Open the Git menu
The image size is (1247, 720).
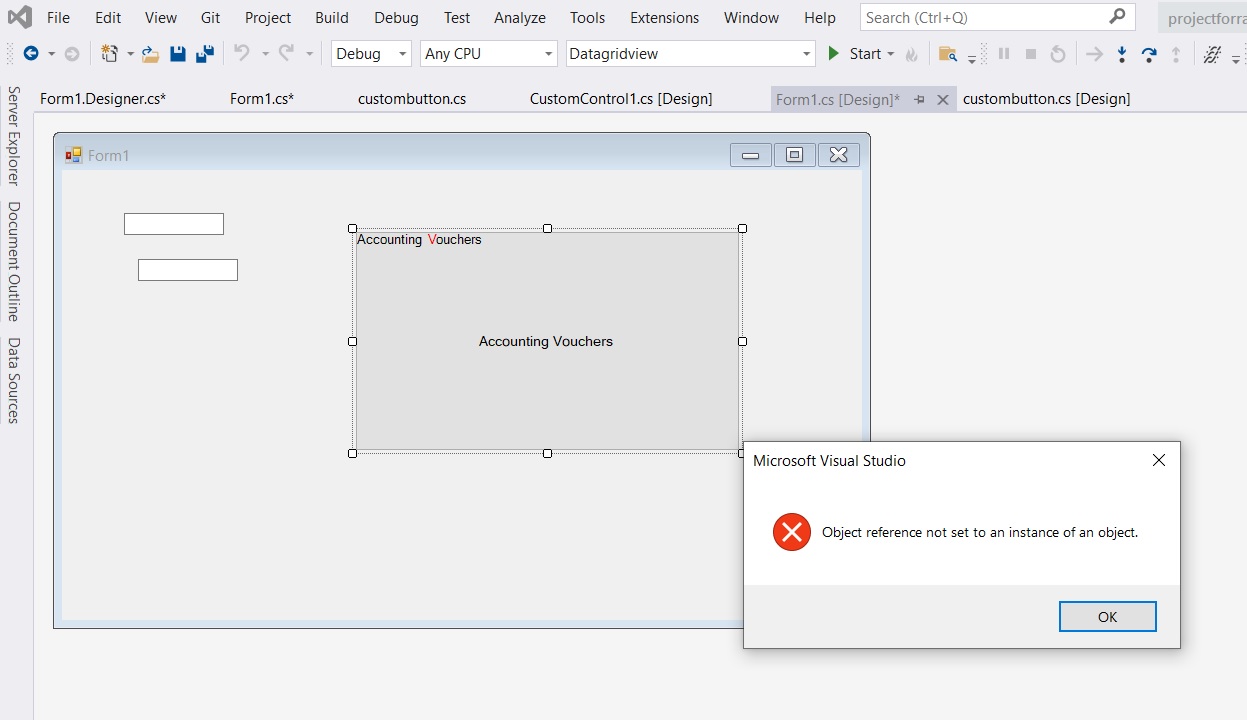click(x=210, y=18)
